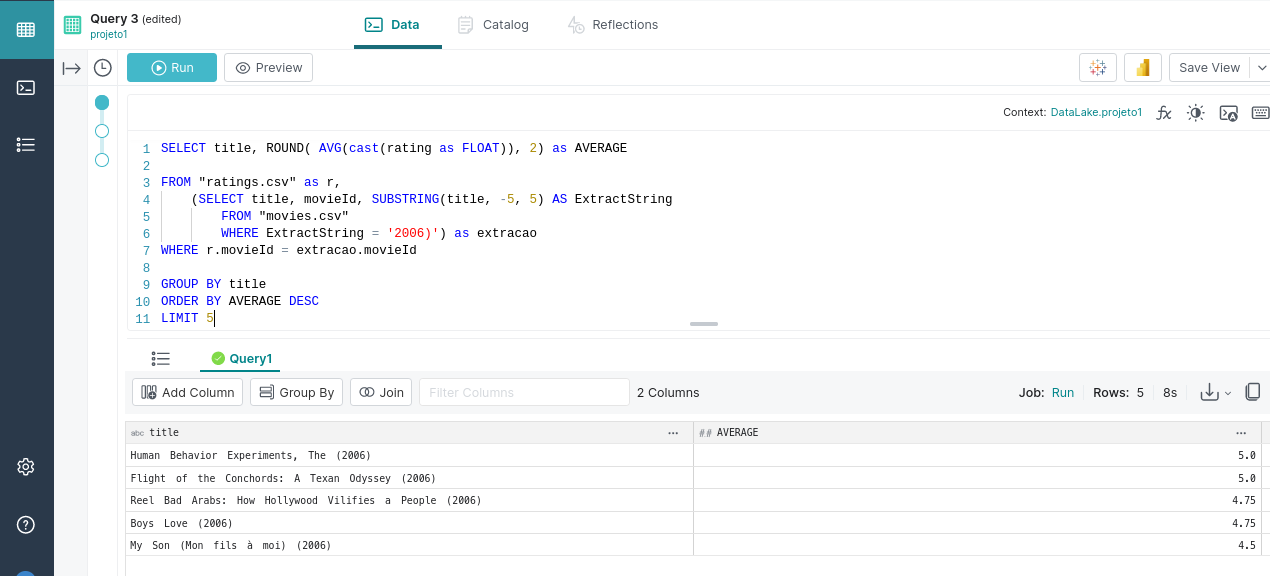
Task: Click the query history clock icon
Action: click(x=101, y=67)
